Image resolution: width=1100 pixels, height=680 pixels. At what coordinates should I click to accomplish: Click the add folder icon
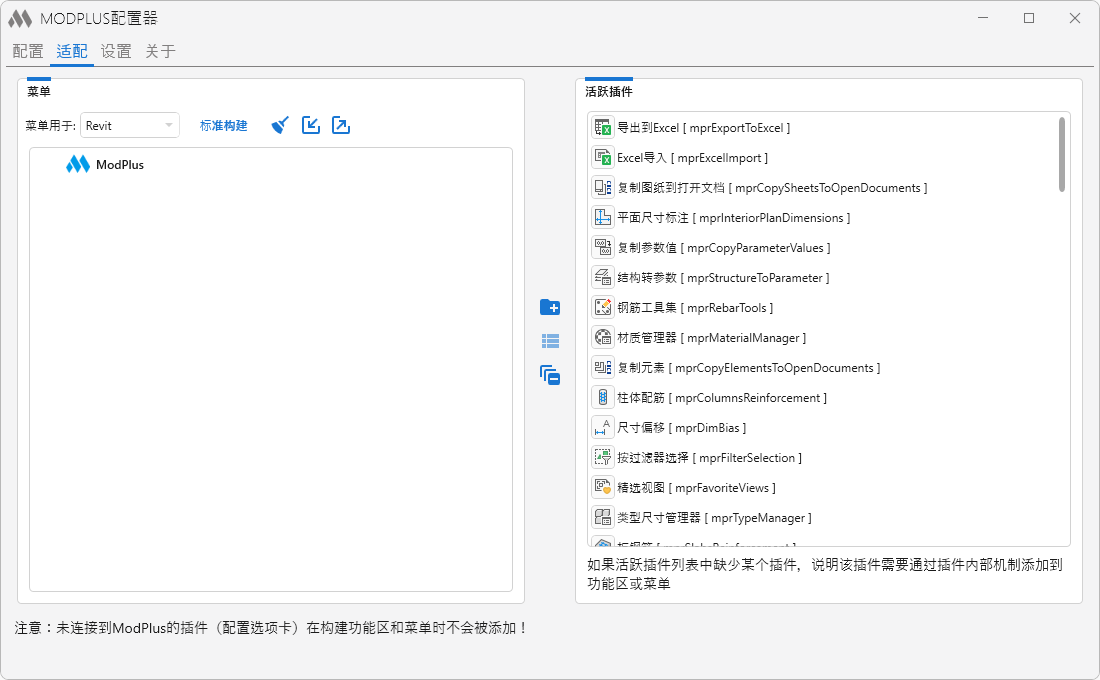click(x=550, y=307)
